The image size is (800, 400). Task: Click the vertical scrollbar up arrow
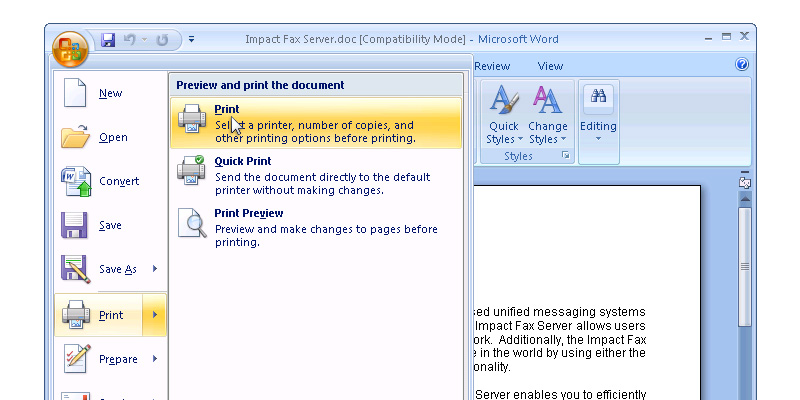pos(744,200)
